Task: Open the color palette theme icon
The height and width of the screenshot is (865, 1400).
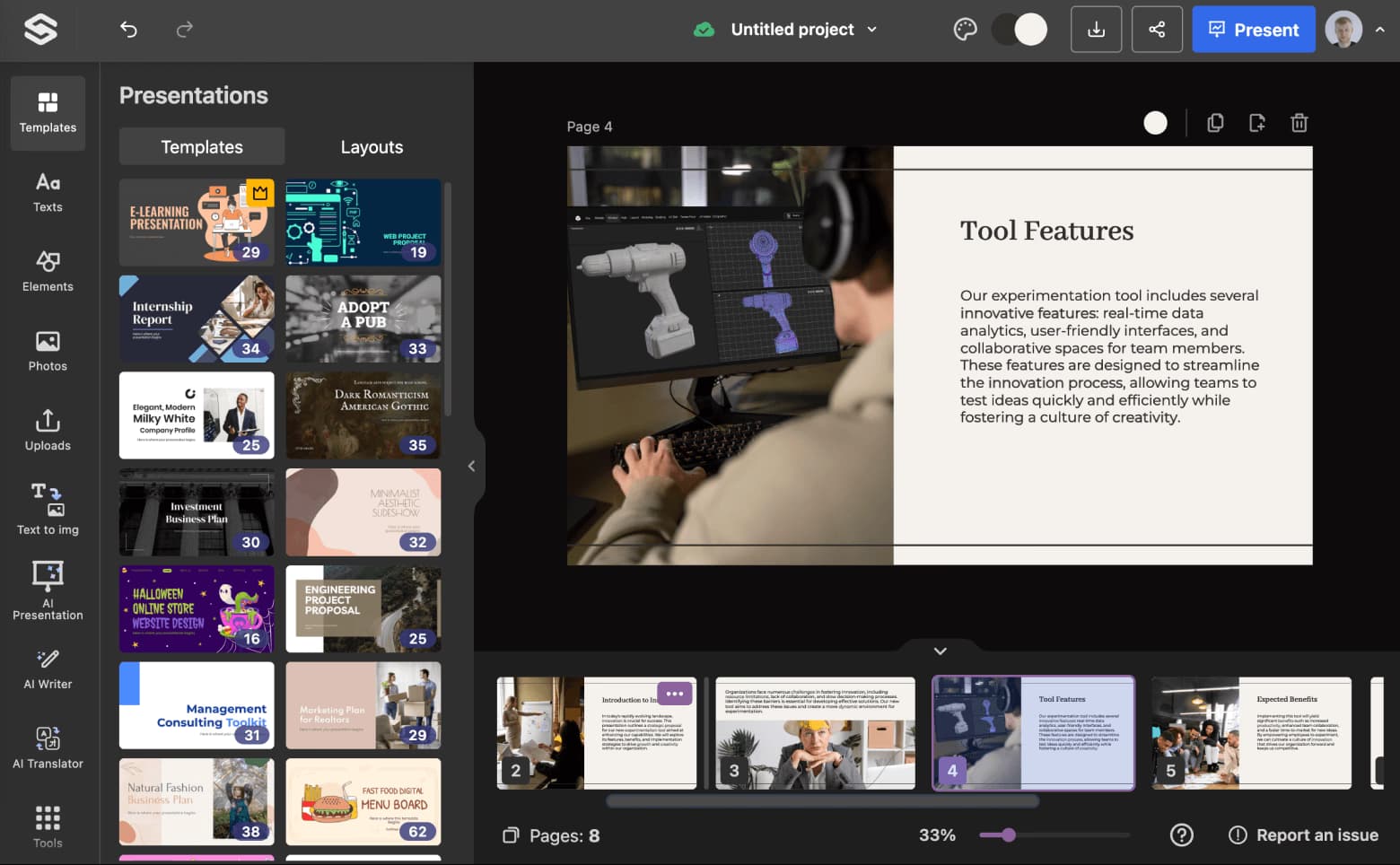Action: point(965,30)
